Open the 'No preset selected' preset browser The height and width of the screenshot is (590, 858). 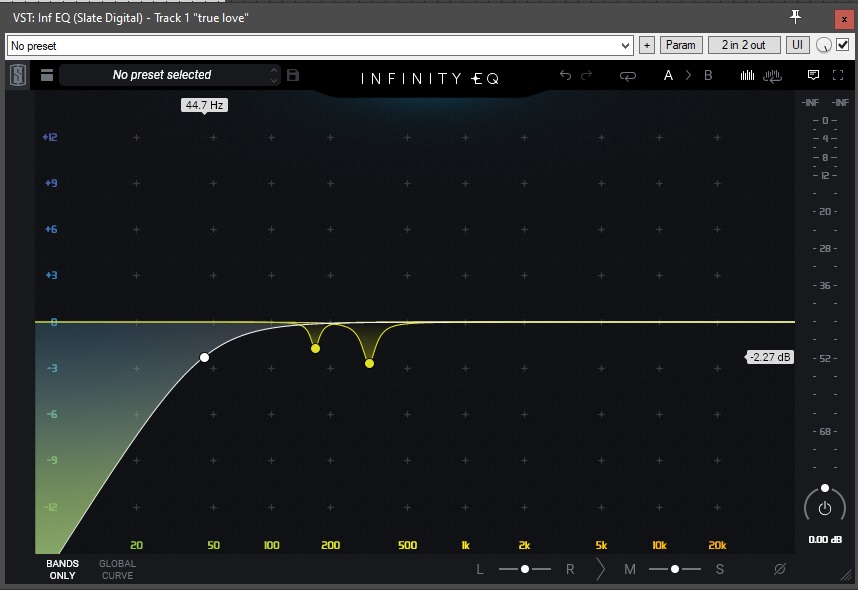(162, 75)
